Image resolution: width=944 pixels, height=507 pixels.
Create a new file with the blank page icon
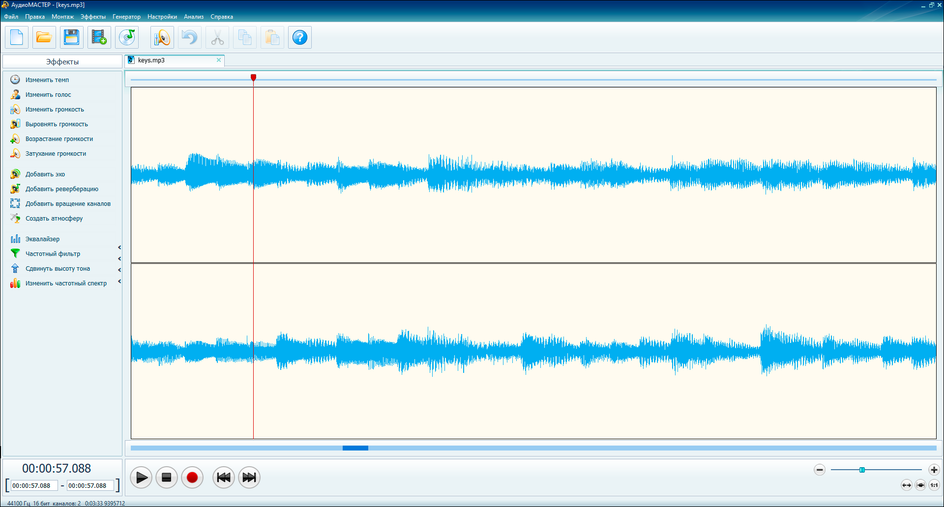(16, 38)
